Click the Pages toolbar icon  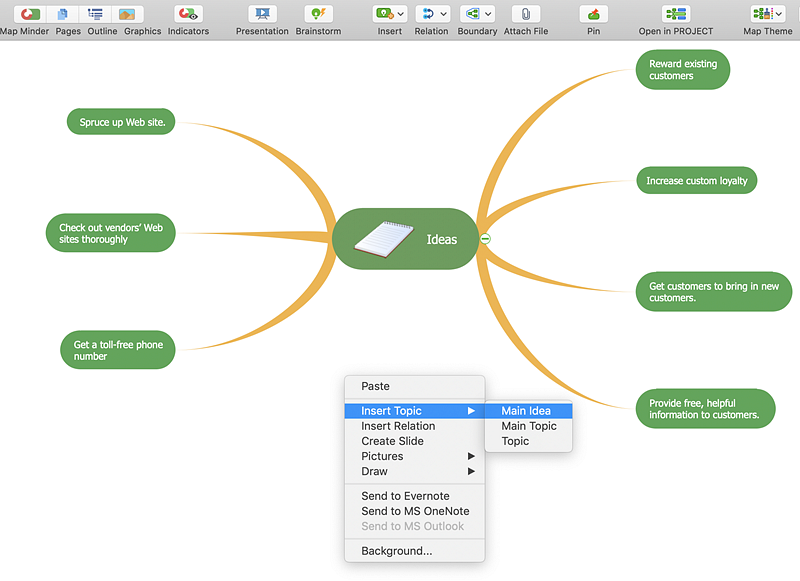point(63,14)
